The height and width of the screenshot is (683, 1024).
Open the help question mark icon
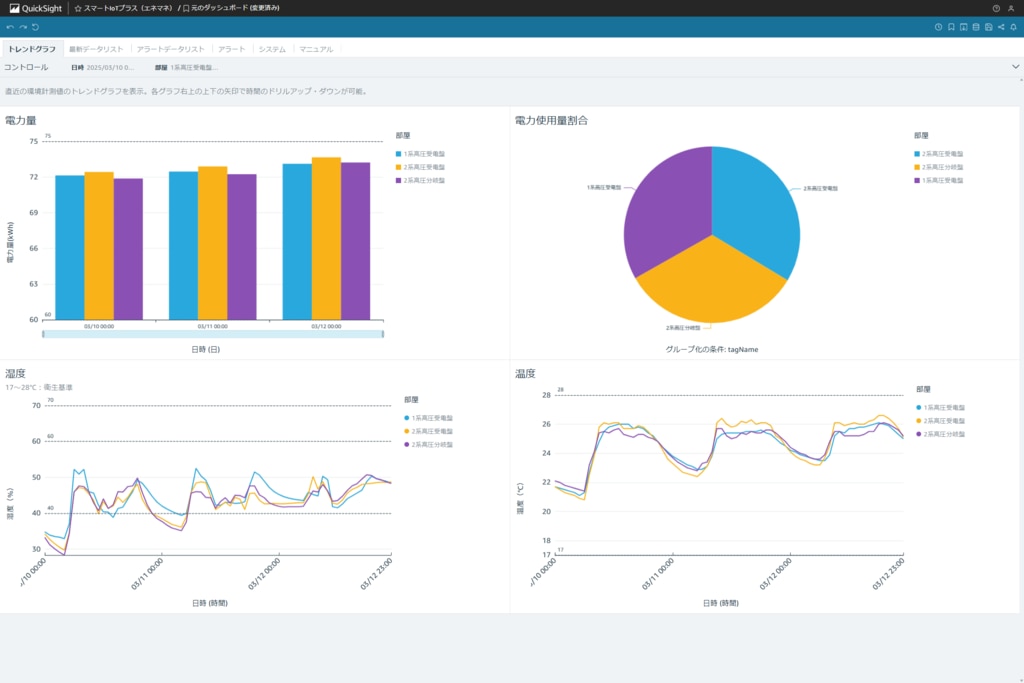click(x=996, y=8)
